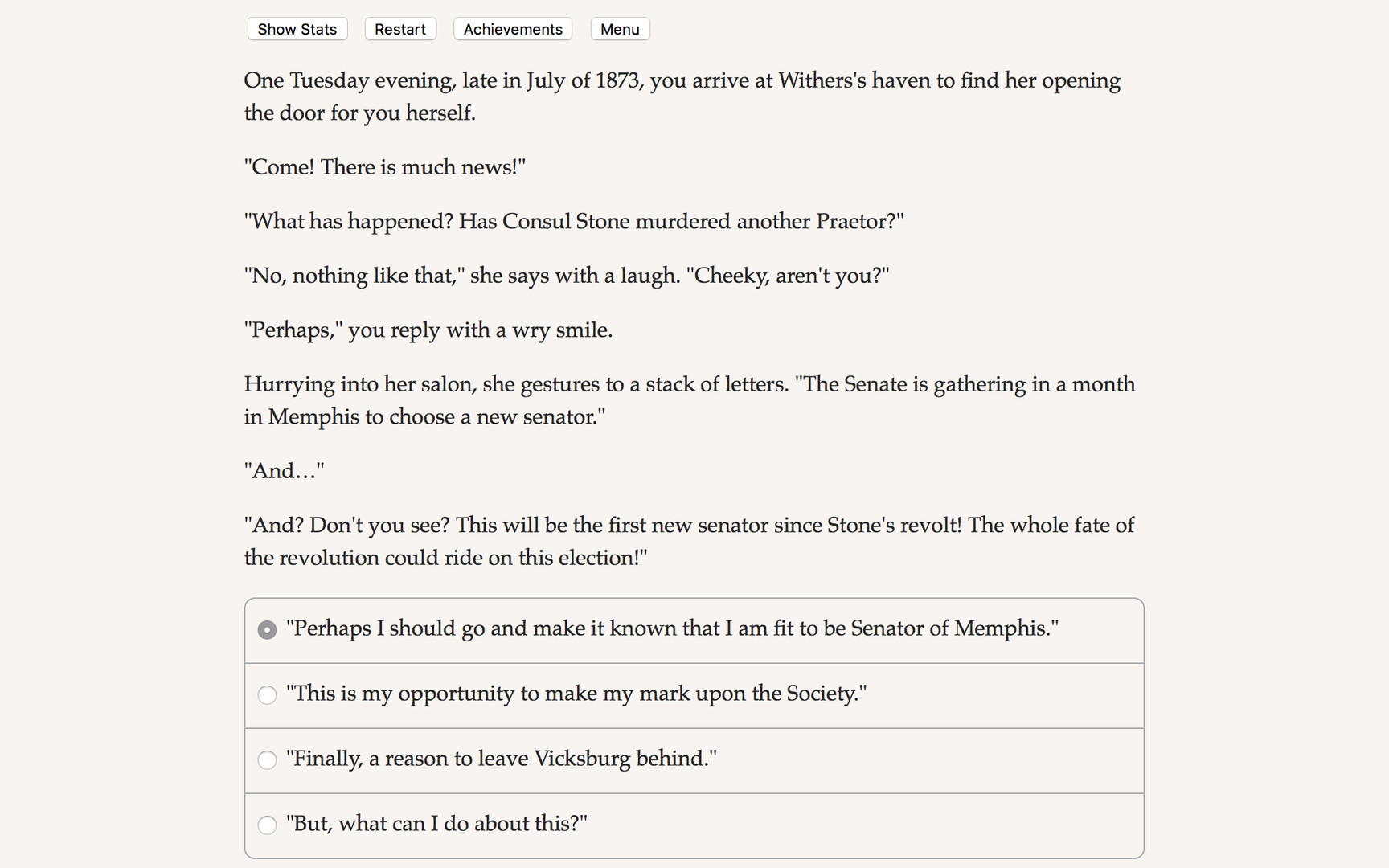The width and height of the screenshot is (1389, 868).
Task: Click the fourth choice radio circle
Action: point(267,825)
